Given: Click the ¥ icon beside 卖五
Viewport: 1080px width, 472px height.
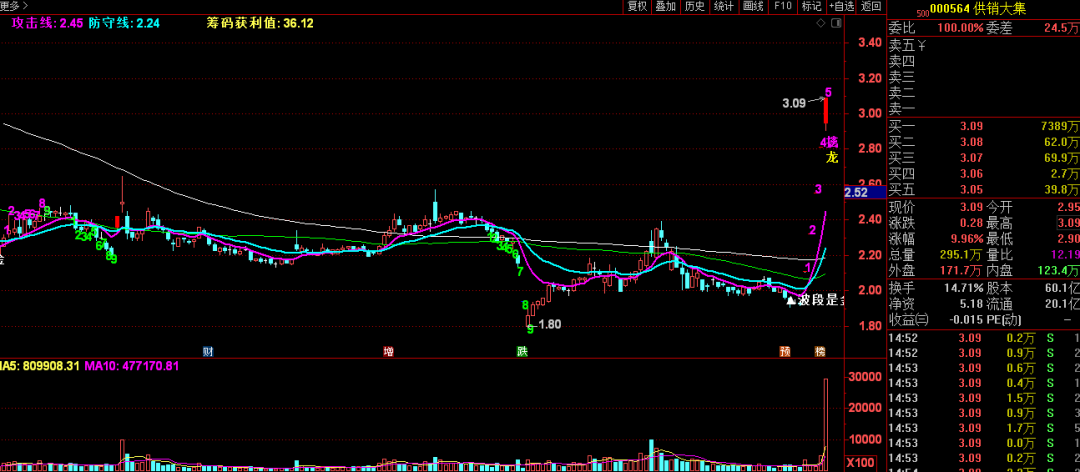Looking at the screenshot, I should point(922,45).
